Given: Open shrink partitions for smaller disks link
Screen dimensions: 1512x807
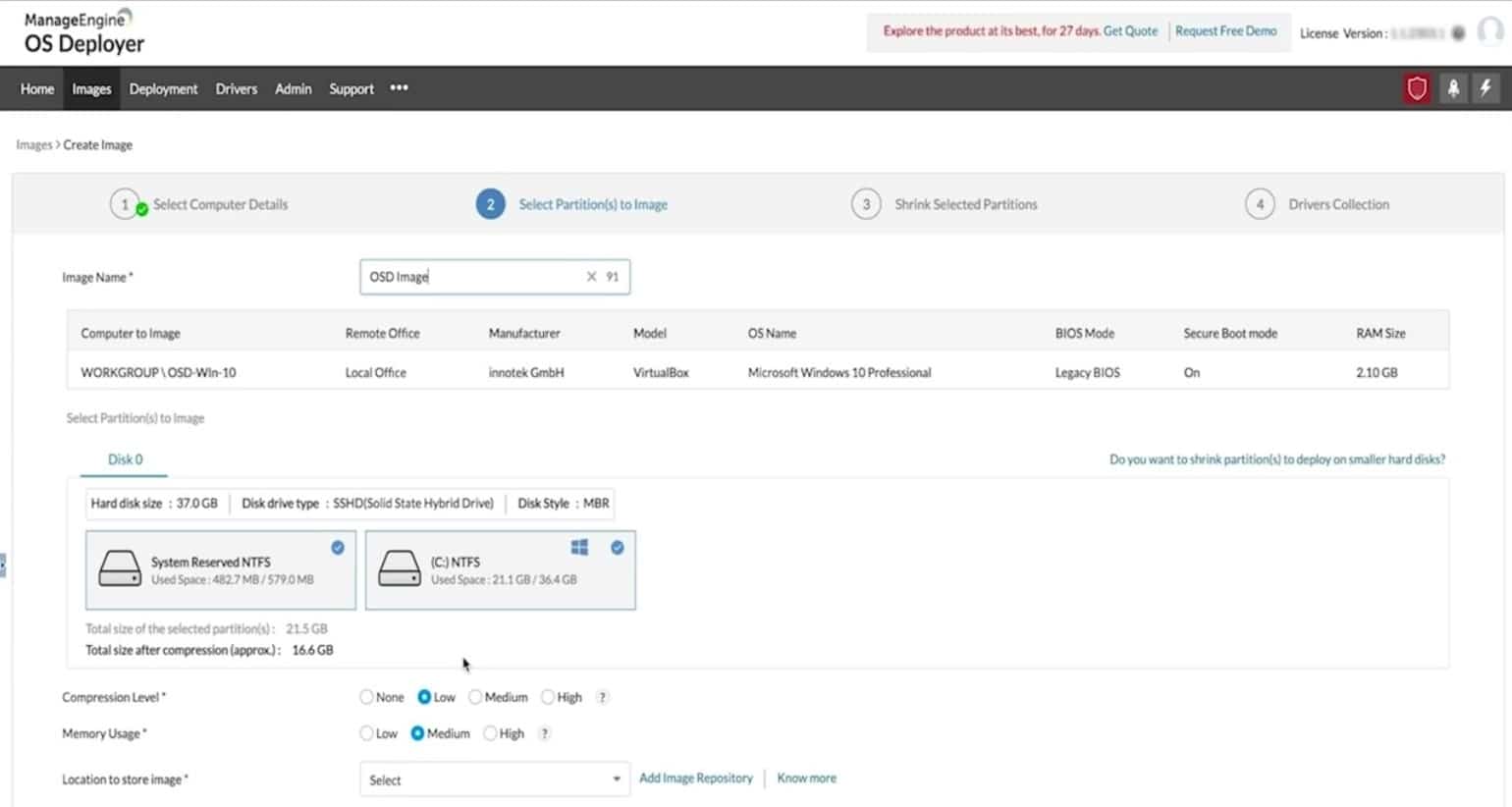Looking at the screenshot, I should tap(1277, 459).
